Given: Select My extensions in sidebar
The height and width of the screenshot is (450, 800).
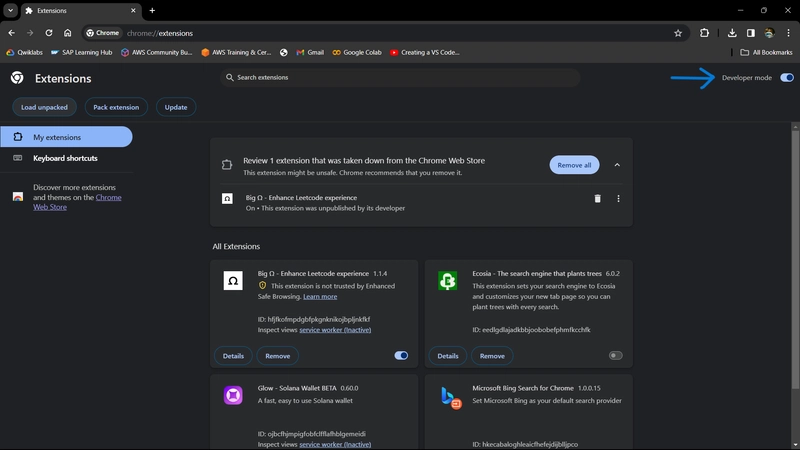Looking at the screenshot, I should click(66, 137).
